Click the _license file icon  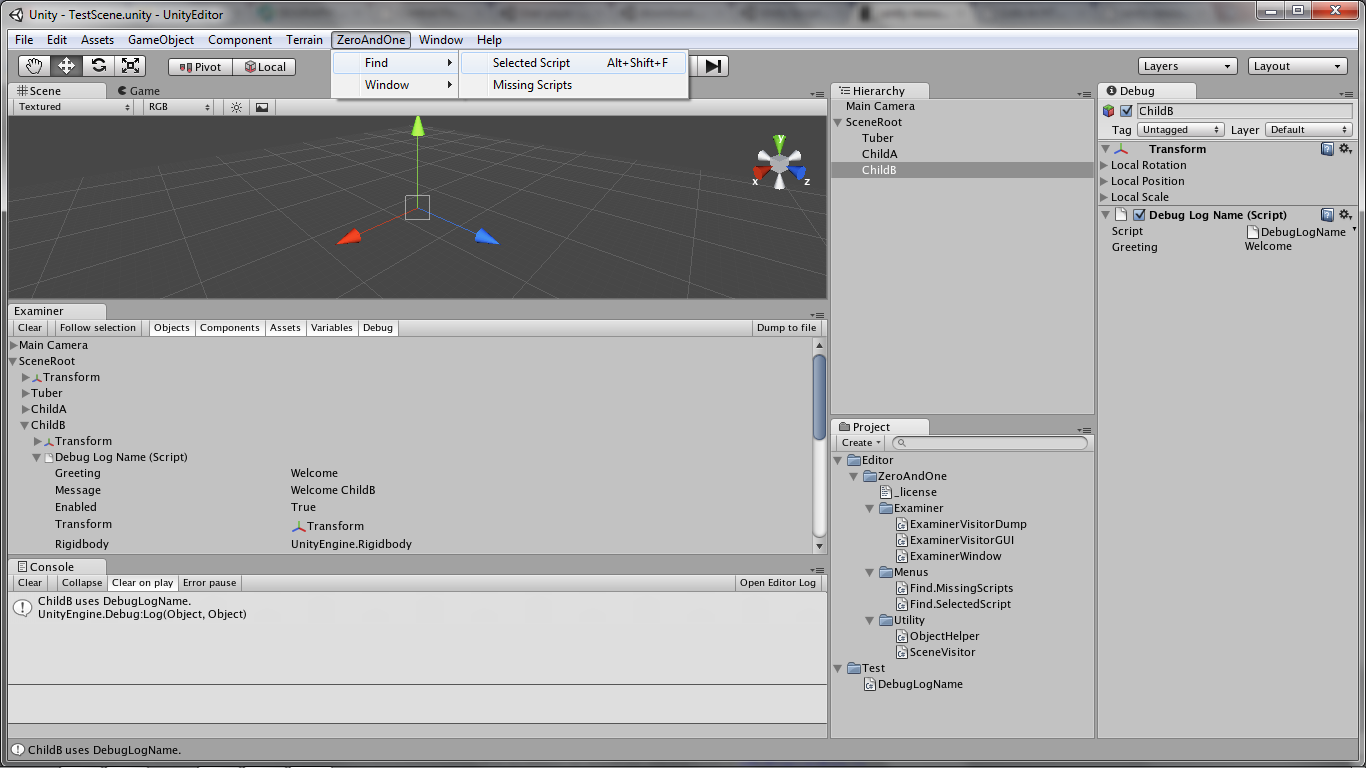click(x=885, y=492)
